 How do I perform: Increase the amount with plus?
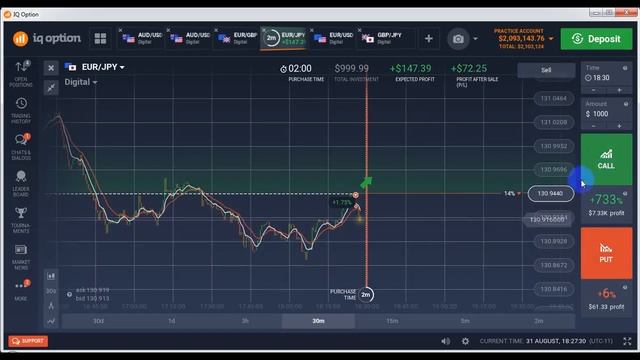click(619, 126)
